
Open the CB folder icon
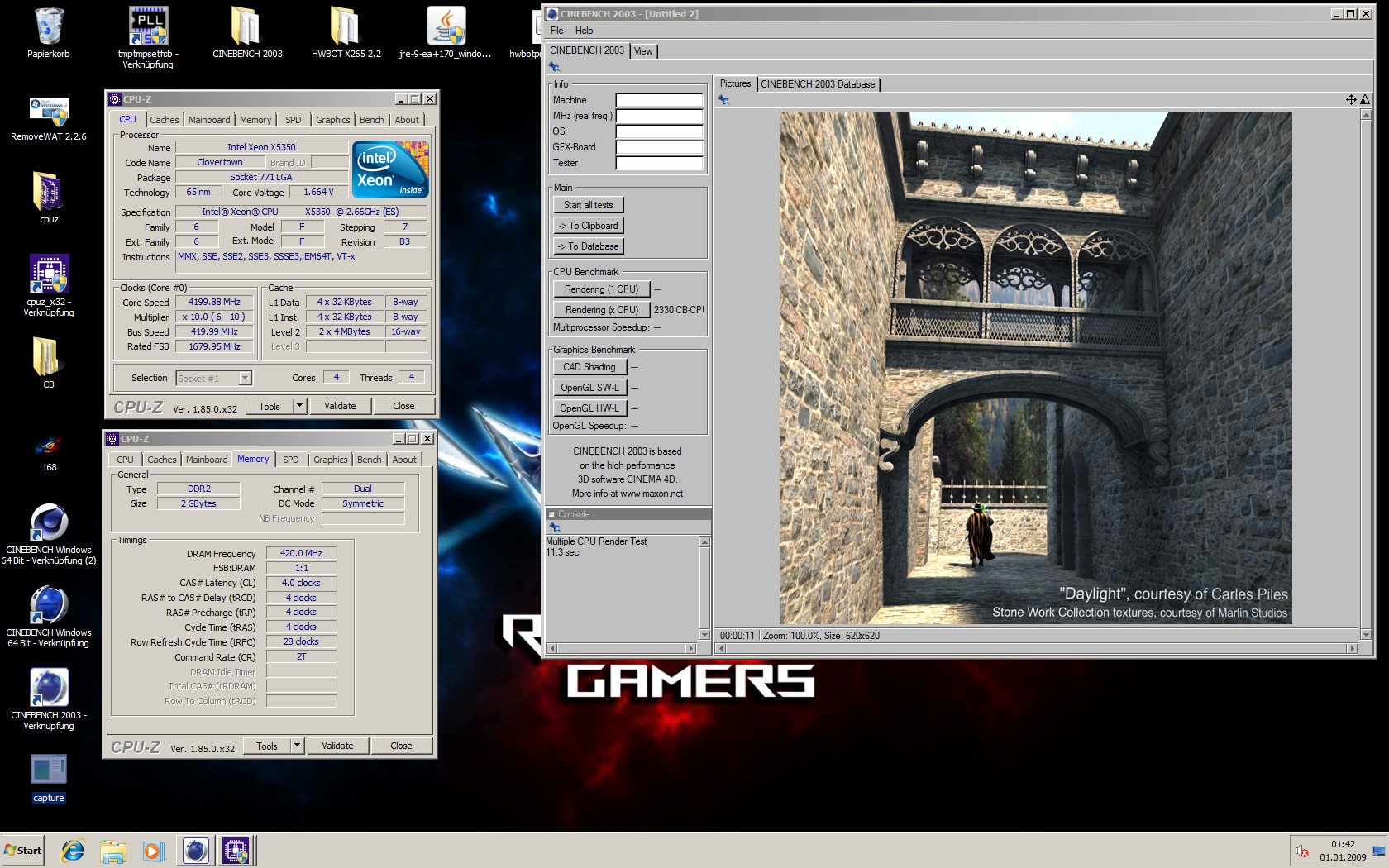pyautogui.click(x=46, y=357)
